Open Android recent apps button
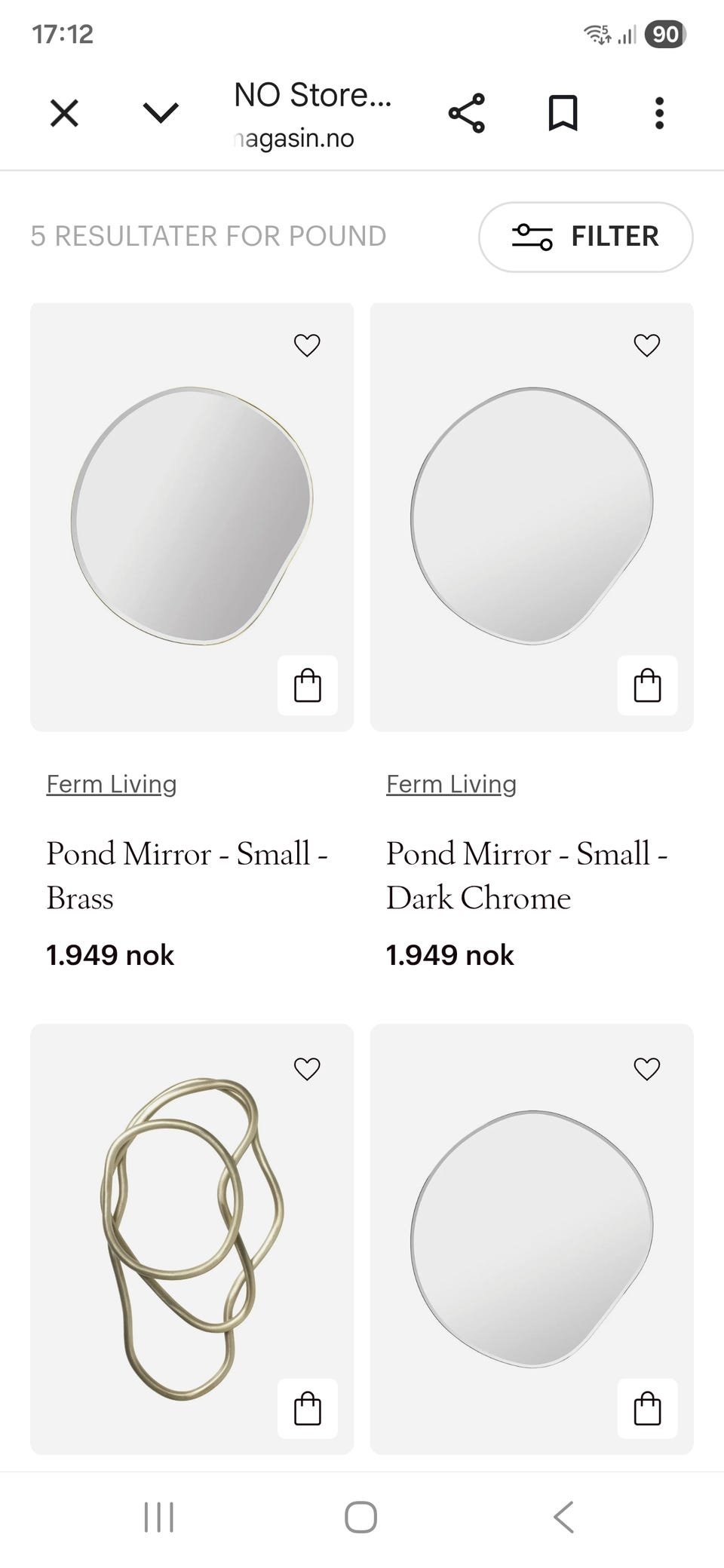Screen dimensions: 724x1568 pos(159,1517)
